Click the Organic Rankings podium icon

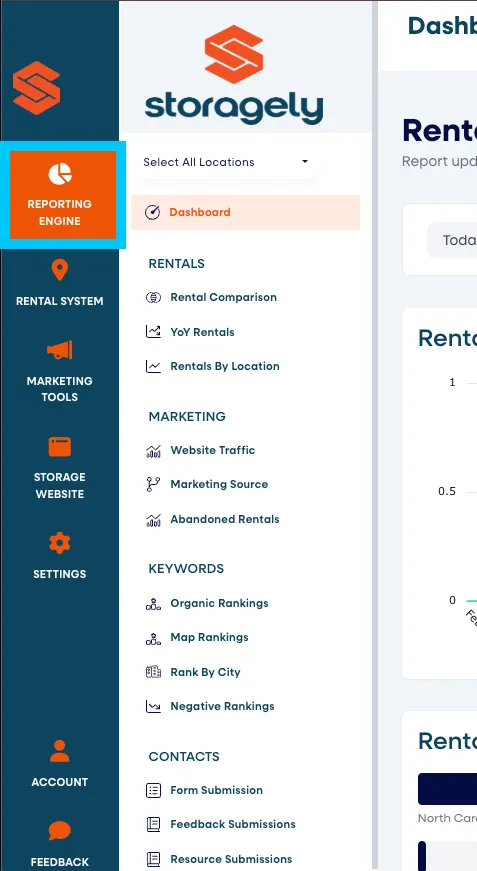coord(153,603)
